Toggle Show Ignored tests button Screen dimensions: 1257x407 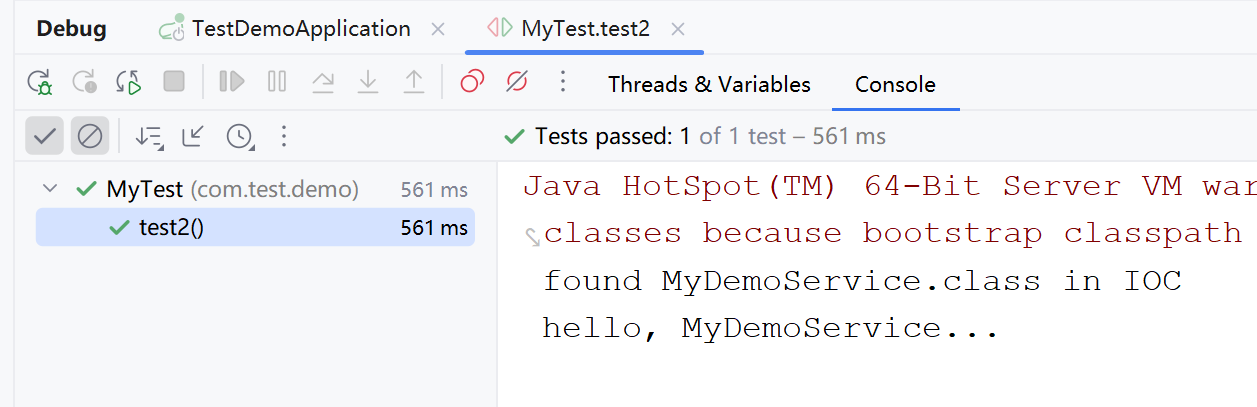tap(90, 136)
